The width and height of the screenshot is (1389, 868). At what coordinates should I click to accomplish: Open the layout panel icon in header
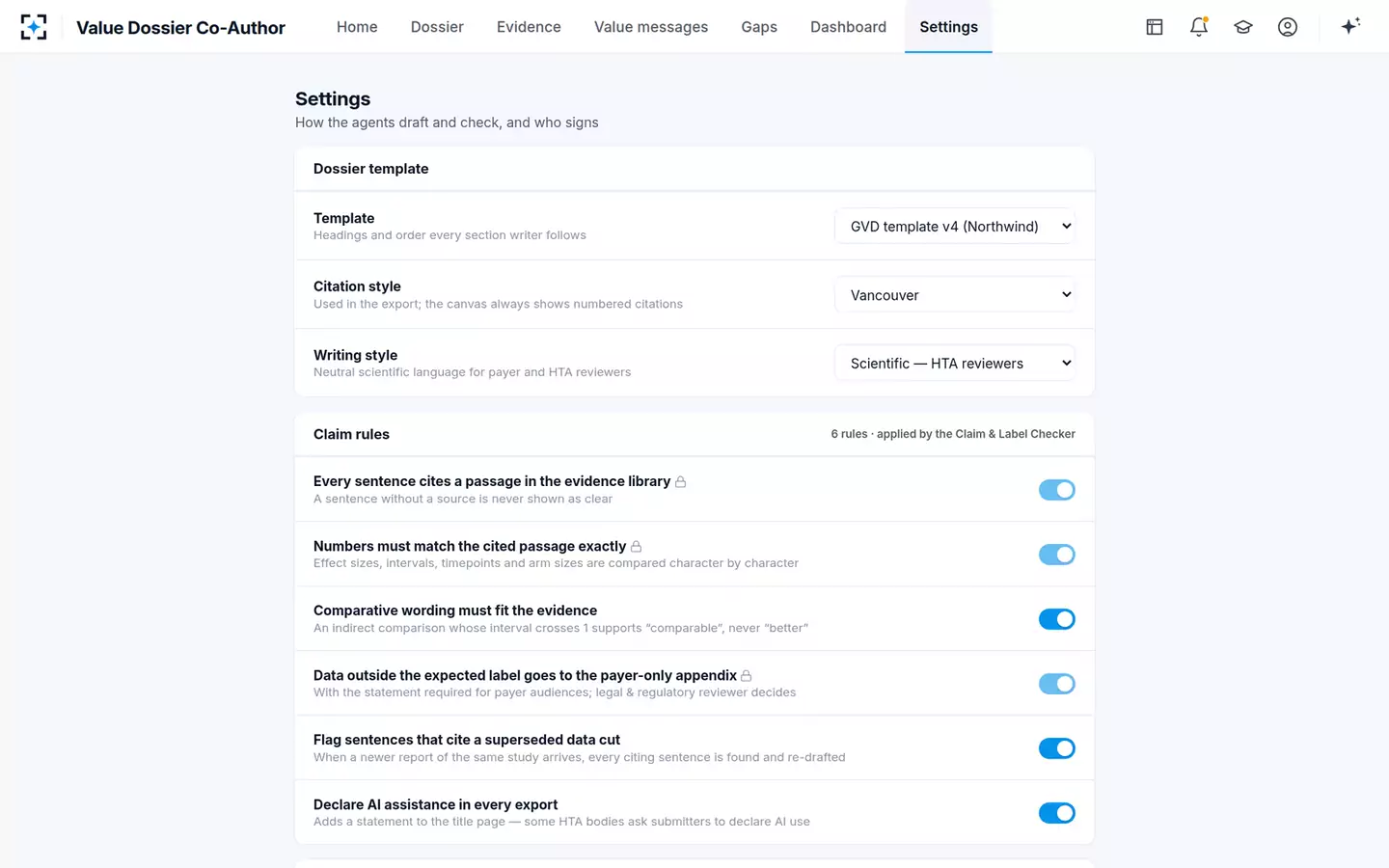tap(1155, 27)
